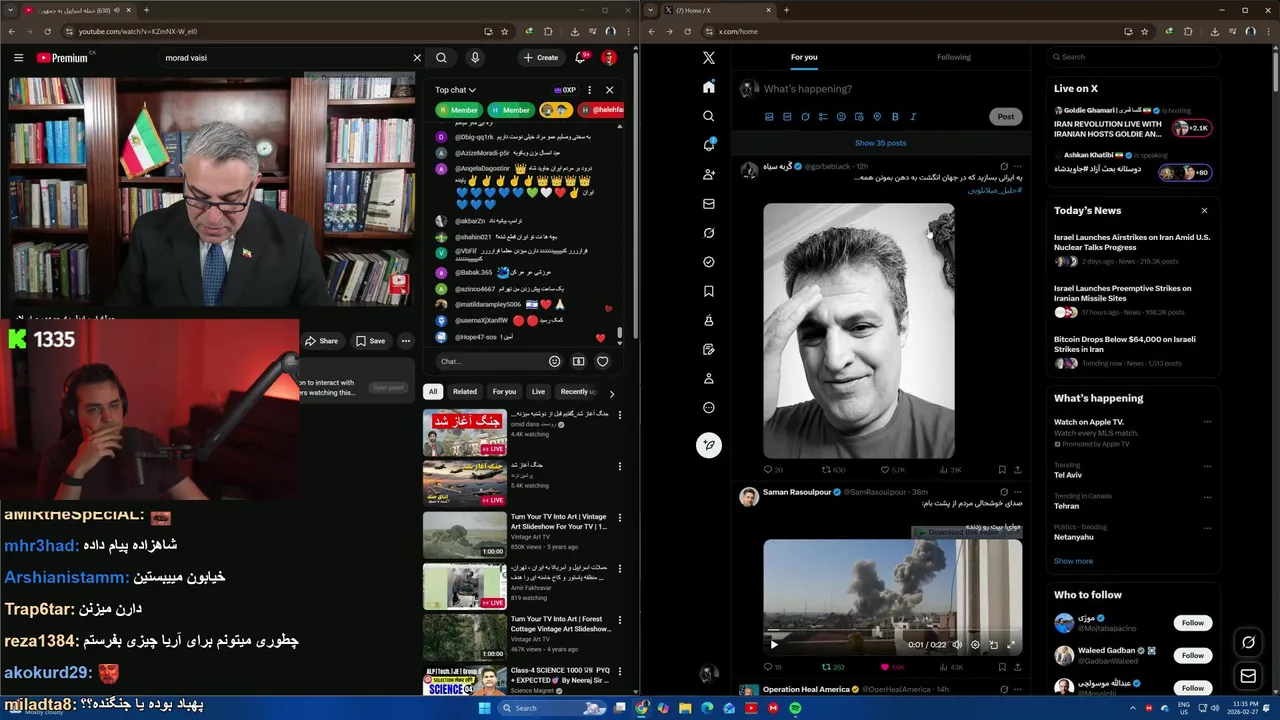Open the X Home icon in sidebar
The image size is (1280, 720).
click(709, 87)
